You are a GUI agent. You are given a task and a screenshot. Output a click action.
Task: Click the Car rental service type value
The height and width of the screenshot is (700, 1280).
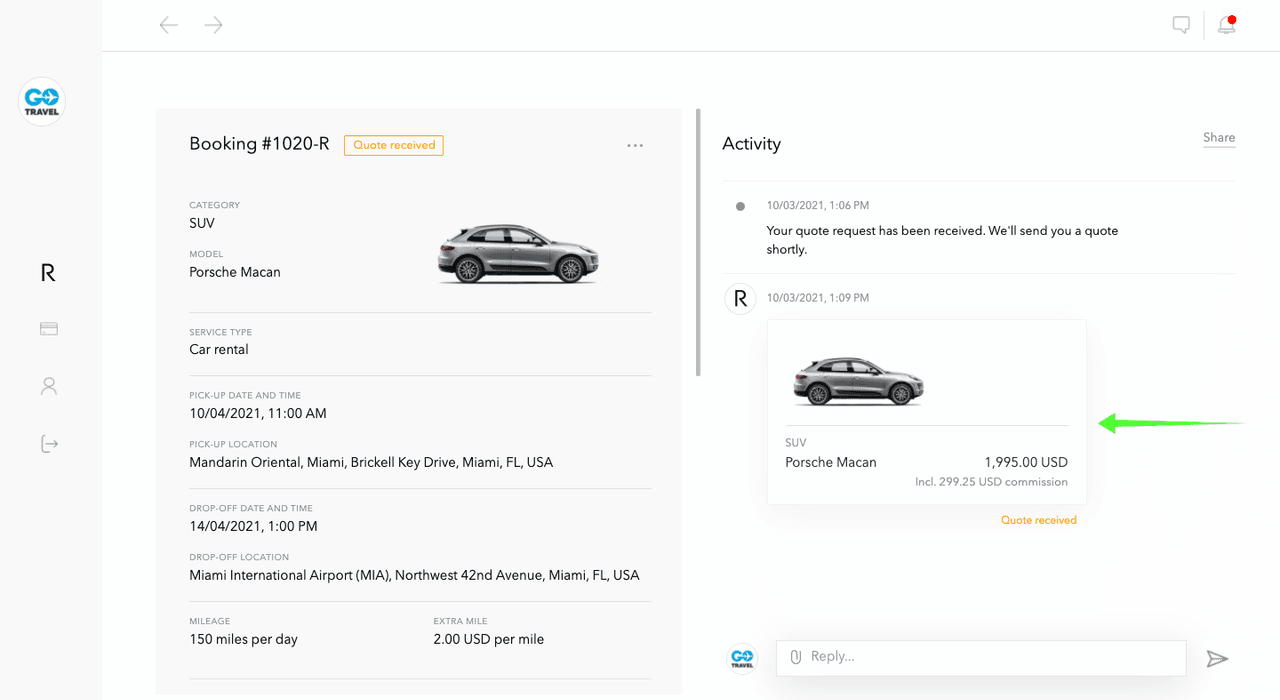point(219,350)
